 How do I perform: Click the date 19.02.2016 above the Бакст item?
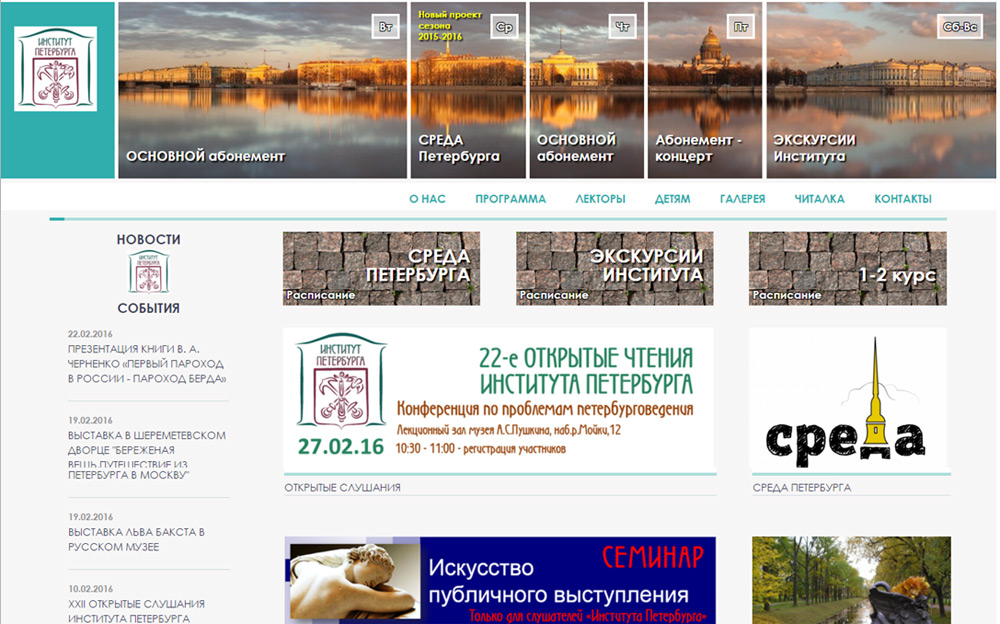tap(90, 517)
